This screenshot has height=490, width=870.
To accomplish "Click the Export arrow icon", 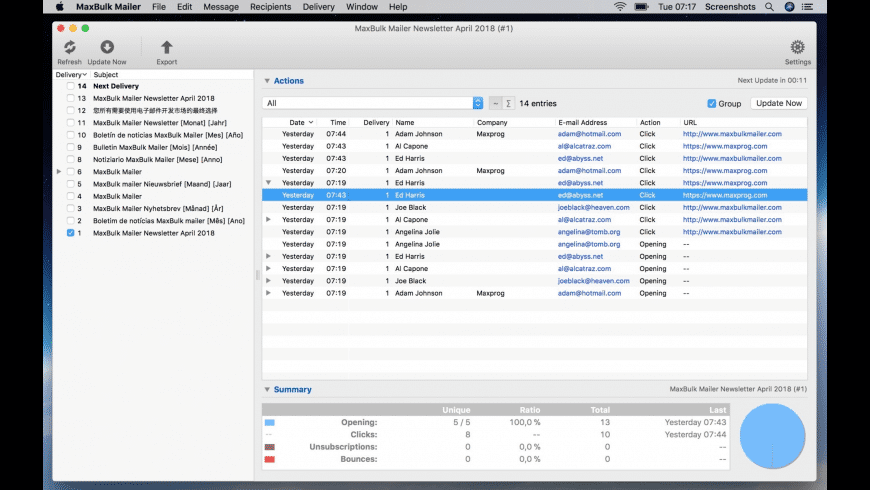I will [166, 47].
